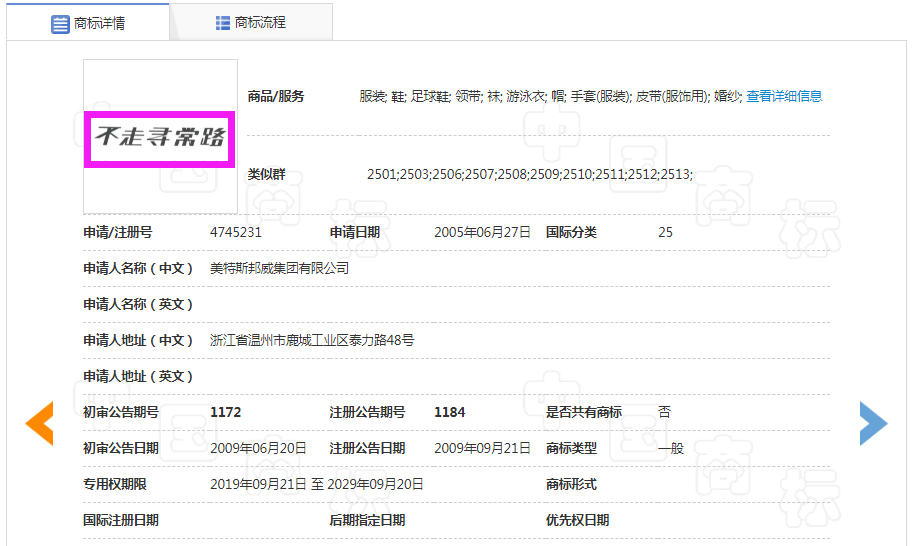The width and height of the screenshot is (913, 546).
Task: Click the applicant address in 浙江省温州市
Action: pos(312,340)
